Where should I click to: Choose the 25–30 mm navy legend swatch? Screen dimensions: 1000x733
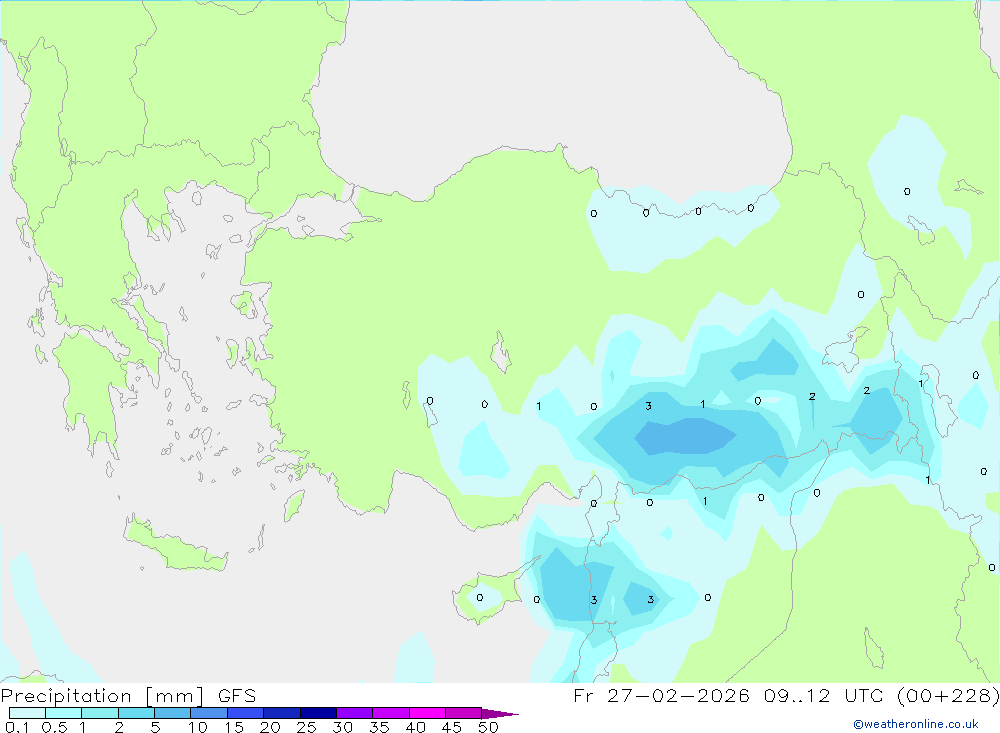(x=318, y=713)
